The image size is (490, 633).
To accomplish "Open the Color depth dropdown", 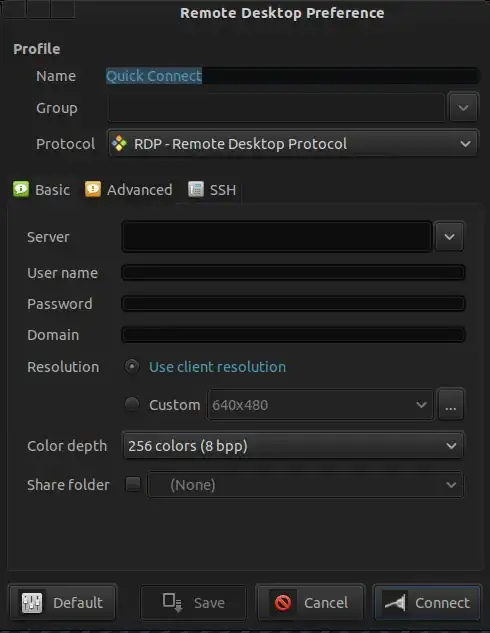I will coord(293,446).
